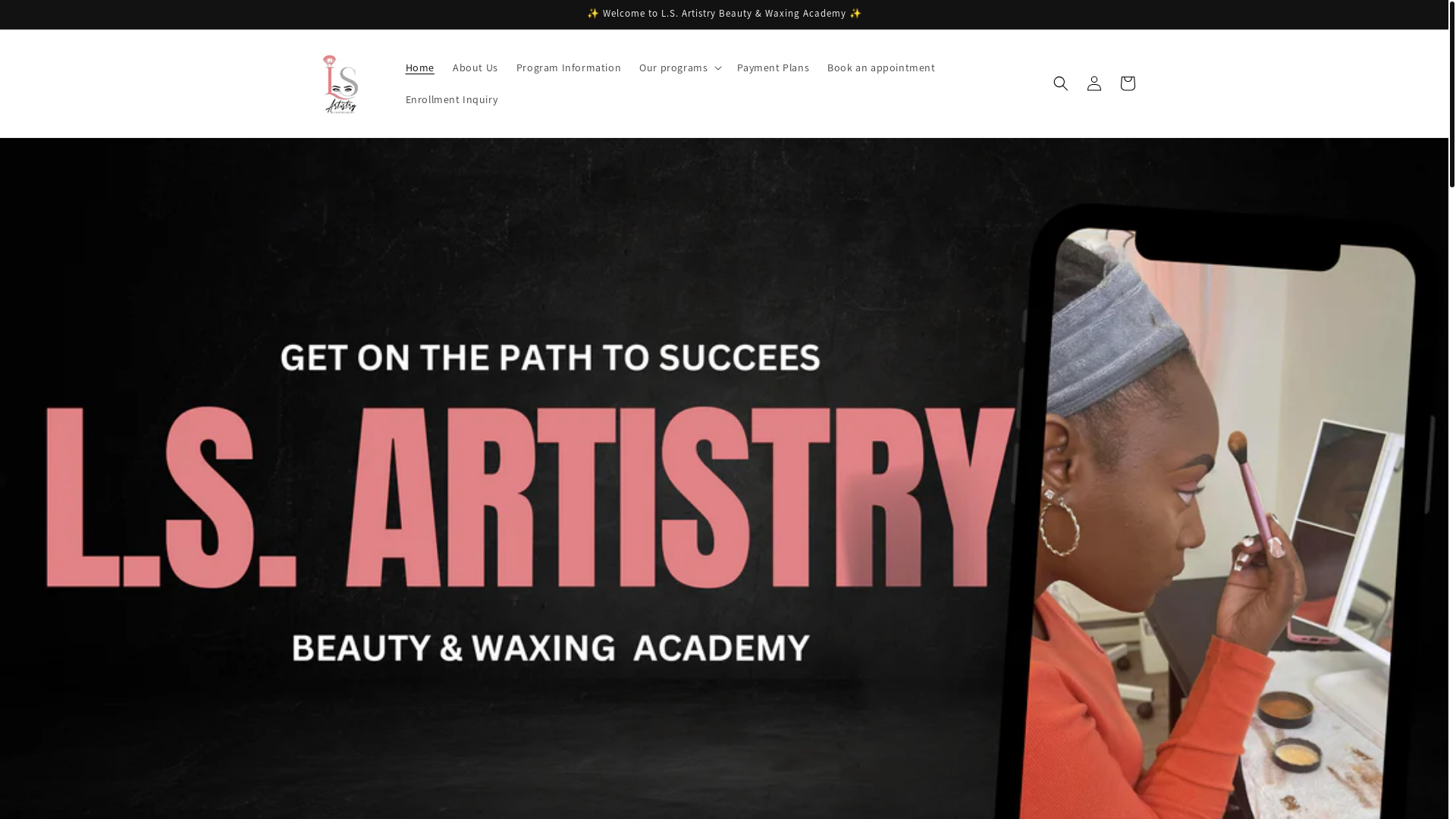
Task: Open the Payment Plans link
Action: (x=773, y=67)
